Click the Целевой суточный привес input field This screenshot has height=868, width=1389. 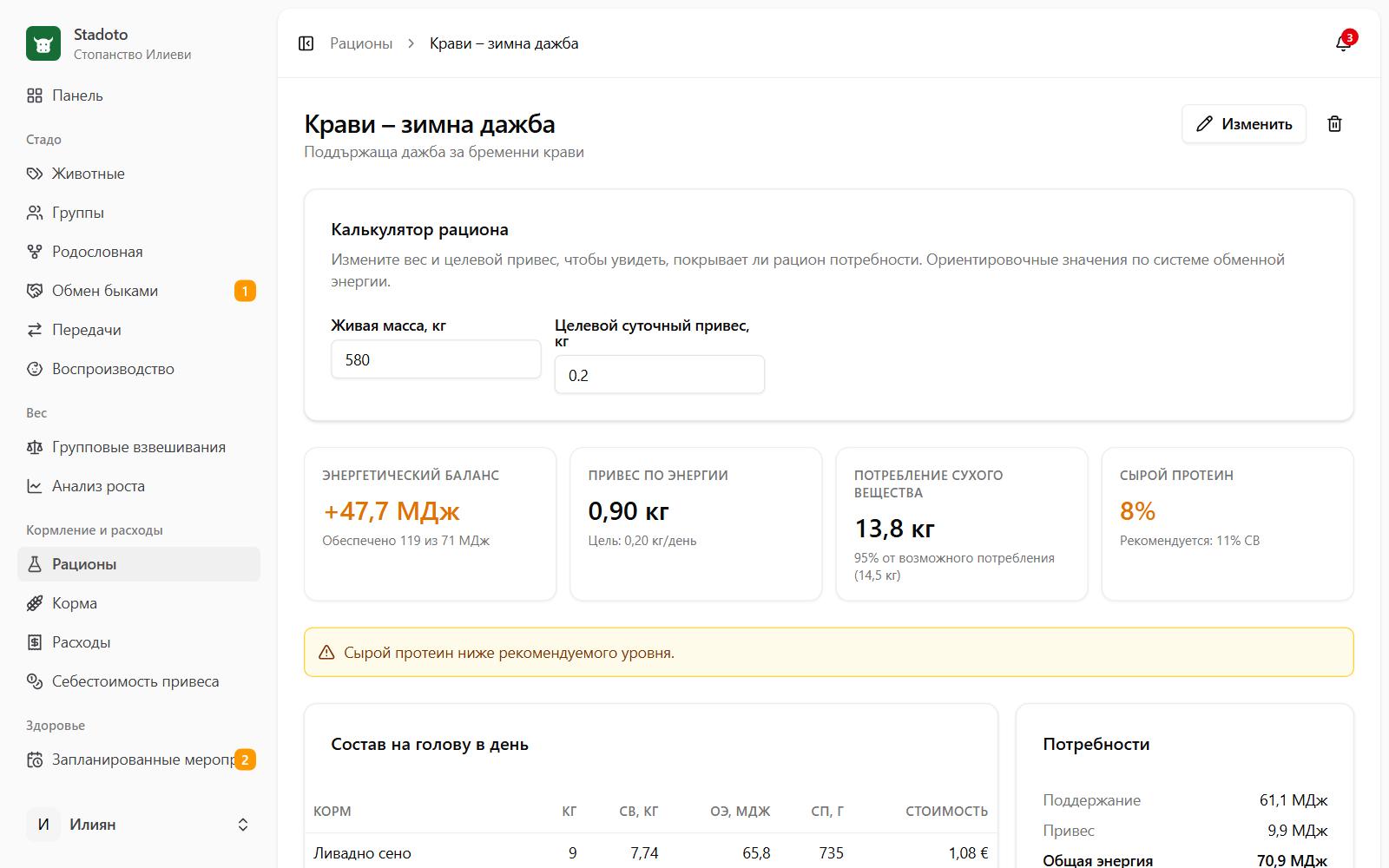(660, 375)
